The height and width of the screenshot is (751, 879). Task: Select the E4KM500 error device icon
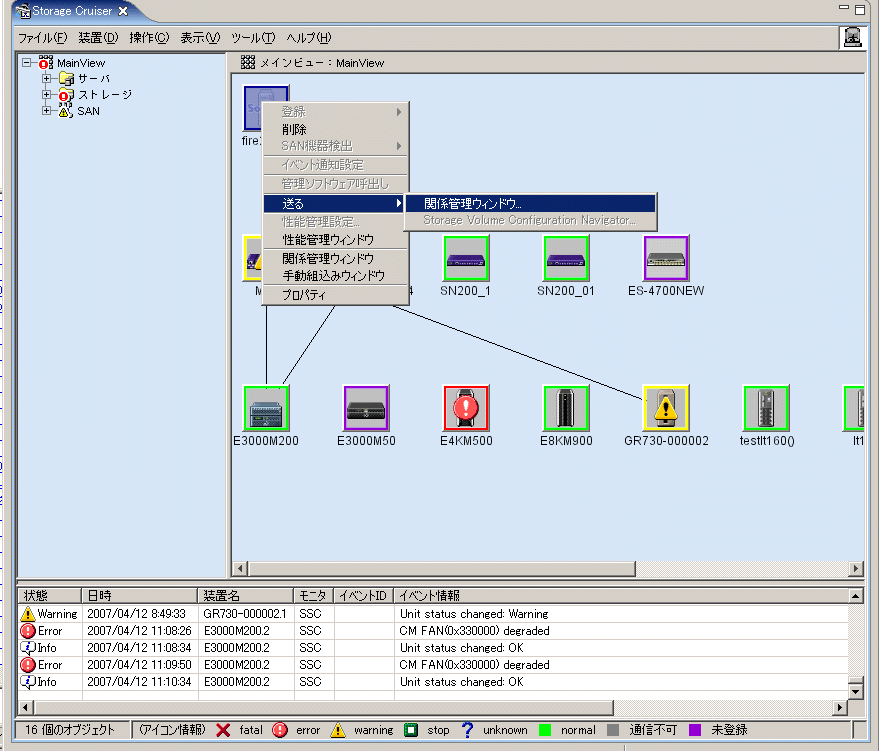tap(466, 408)
